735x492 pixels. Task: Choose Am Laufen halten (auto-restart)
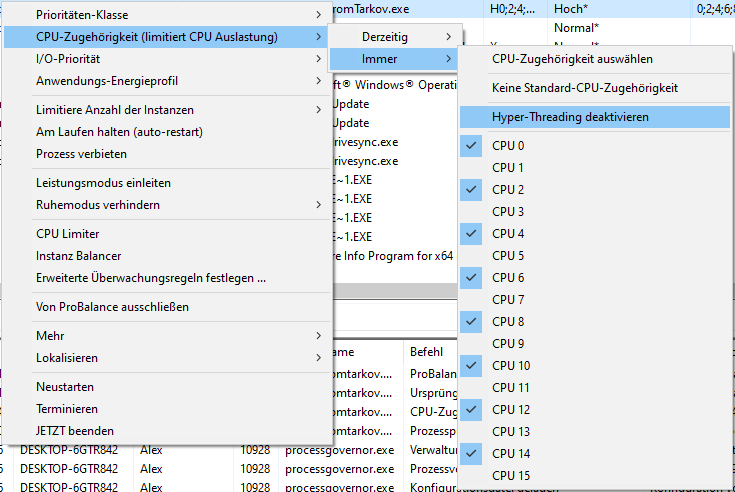click(167, 132)
